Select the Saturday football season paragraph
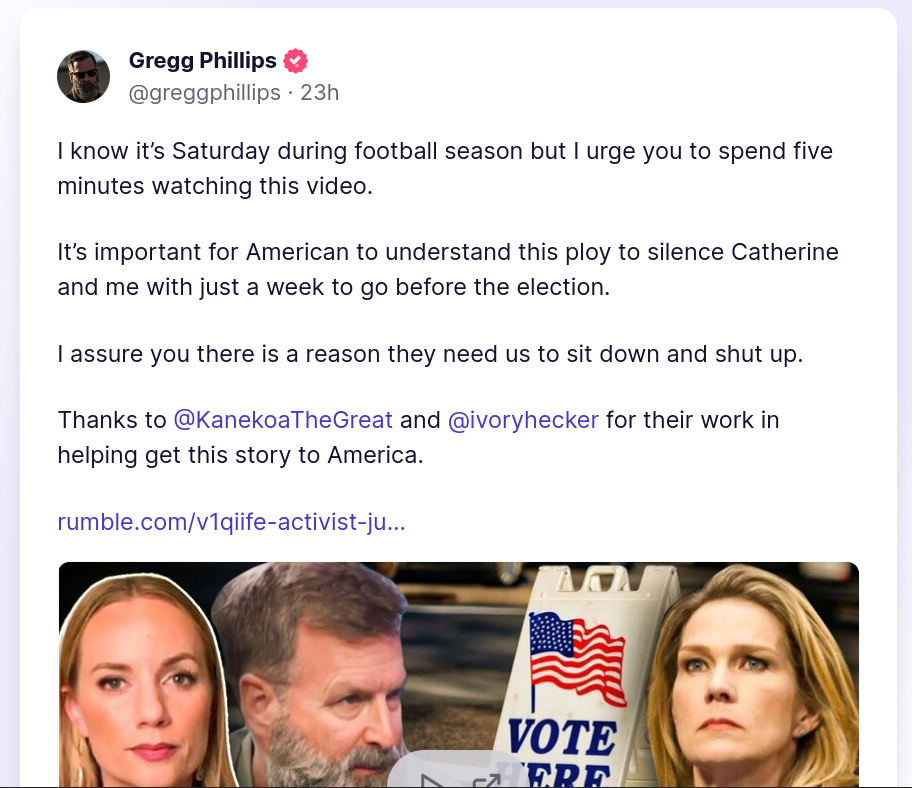The height and width of the screenshot is (788, 912). coord(445,169)
